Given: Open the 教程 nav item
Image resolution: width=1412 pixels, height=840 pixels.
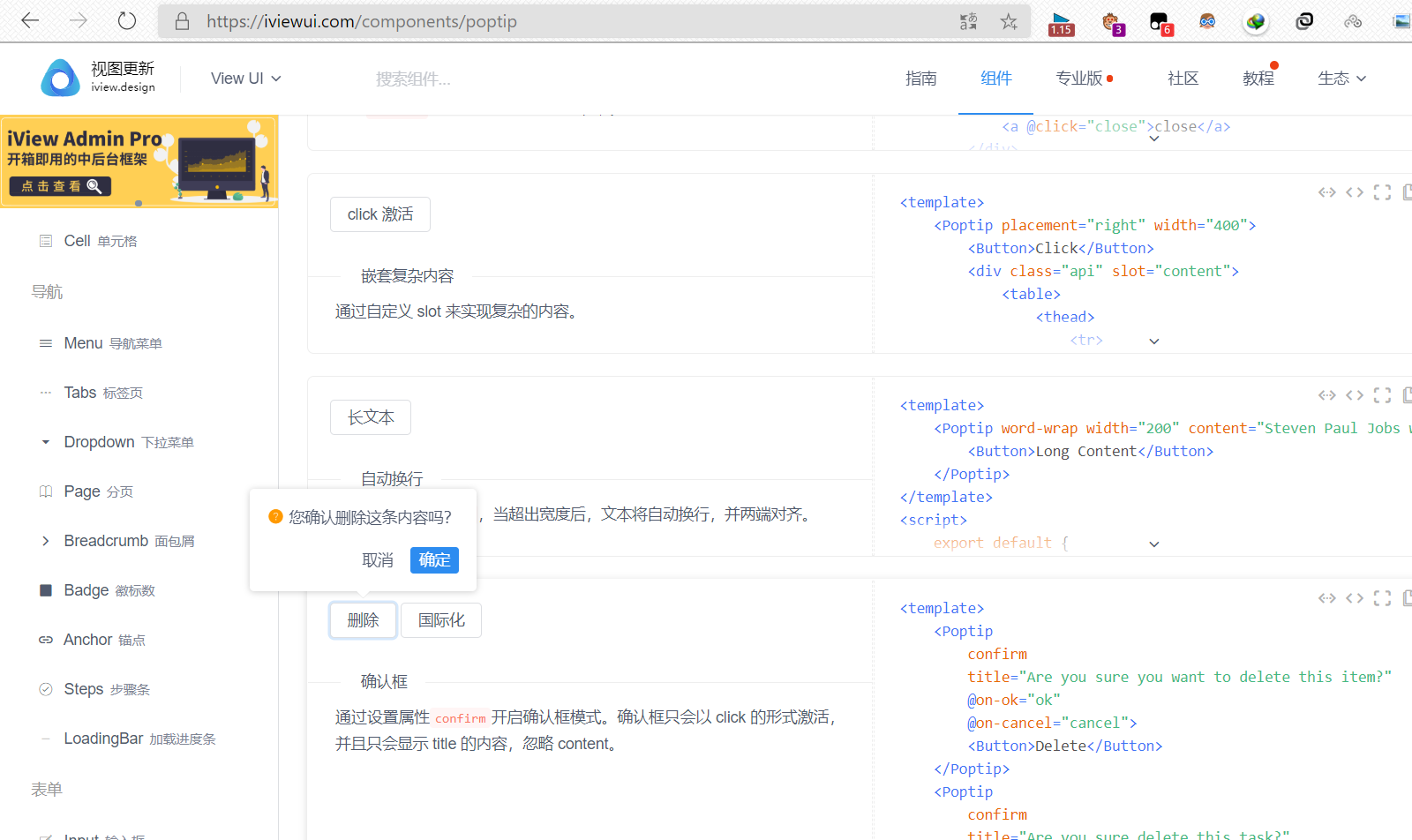Looking at the screenshot, I should (1258, 79).
